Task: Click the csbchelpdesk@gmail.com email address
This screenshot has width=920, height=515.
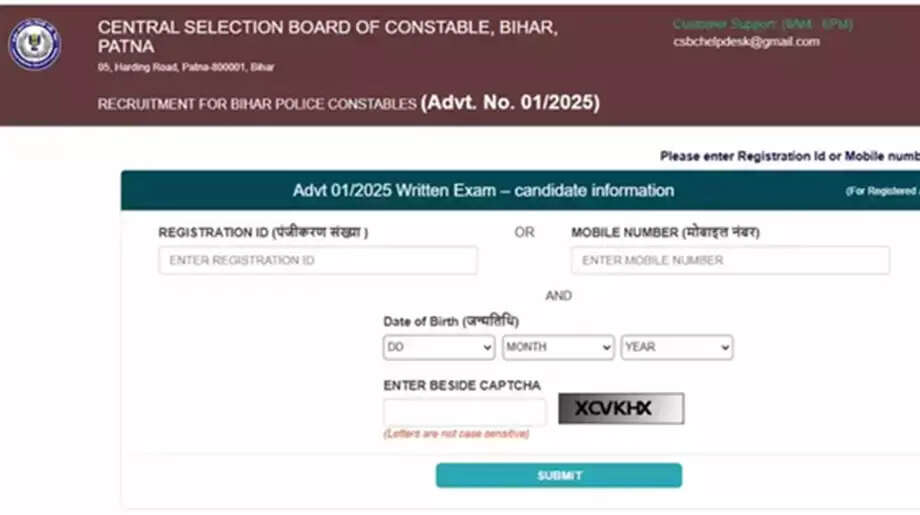Action: click(x=746, y=42)
